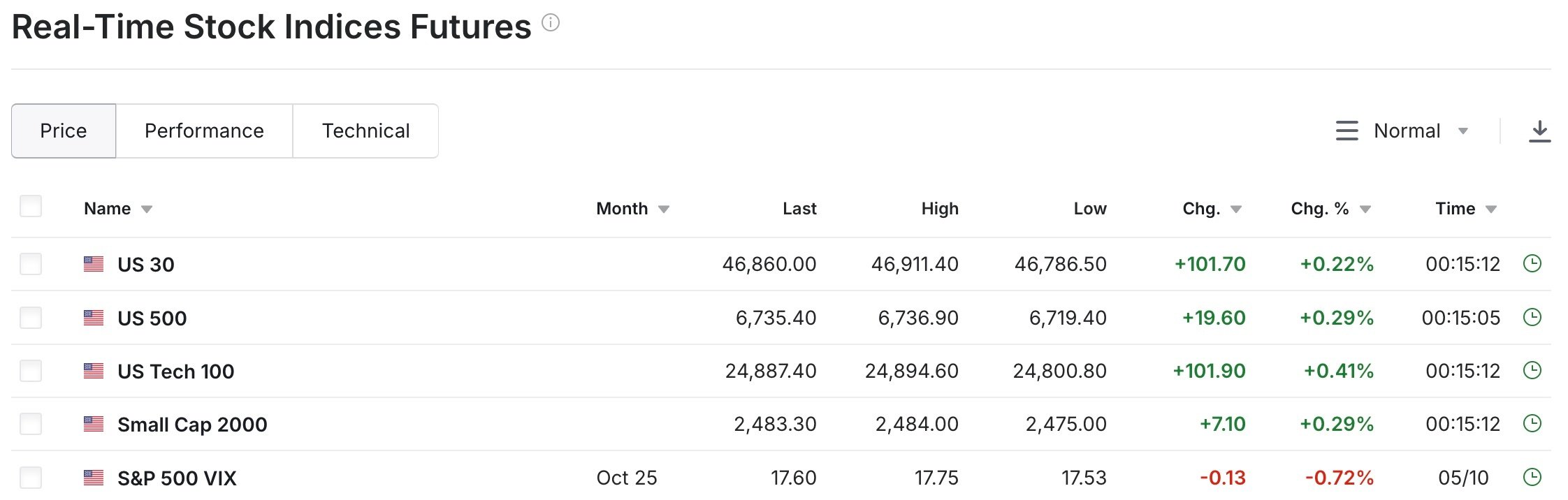
Task: Select the Price tab
Action: (64, 131)
